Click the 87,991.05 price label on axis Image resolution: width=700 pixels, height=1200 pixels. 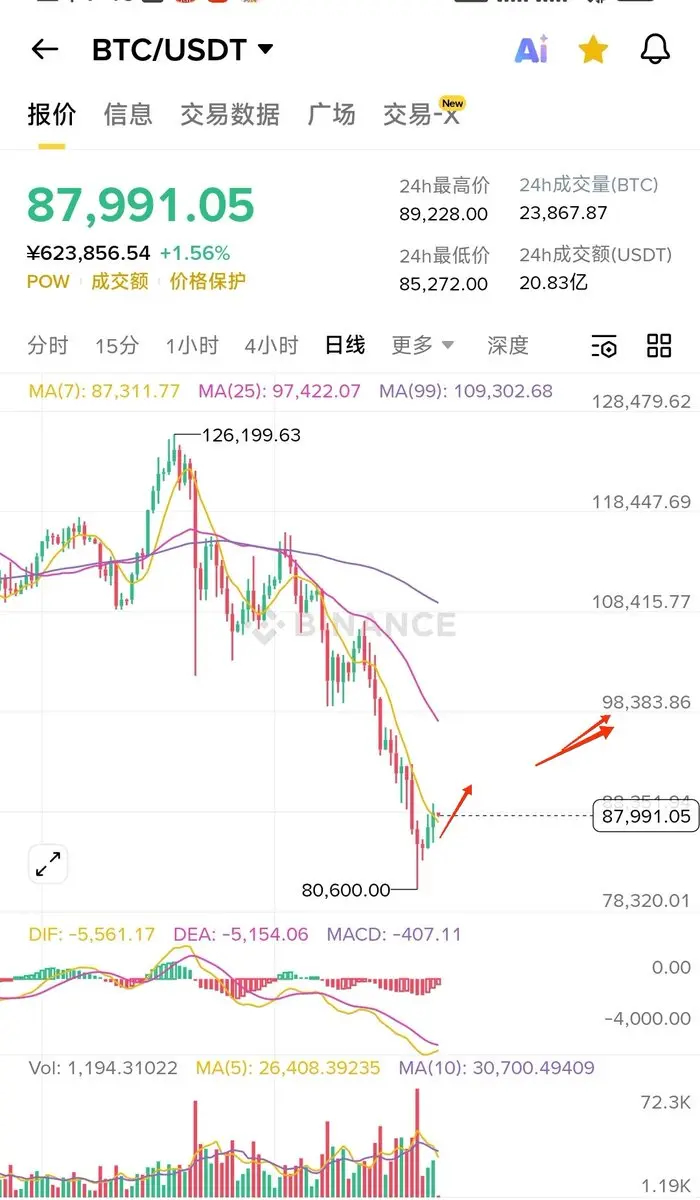[645, 816]
